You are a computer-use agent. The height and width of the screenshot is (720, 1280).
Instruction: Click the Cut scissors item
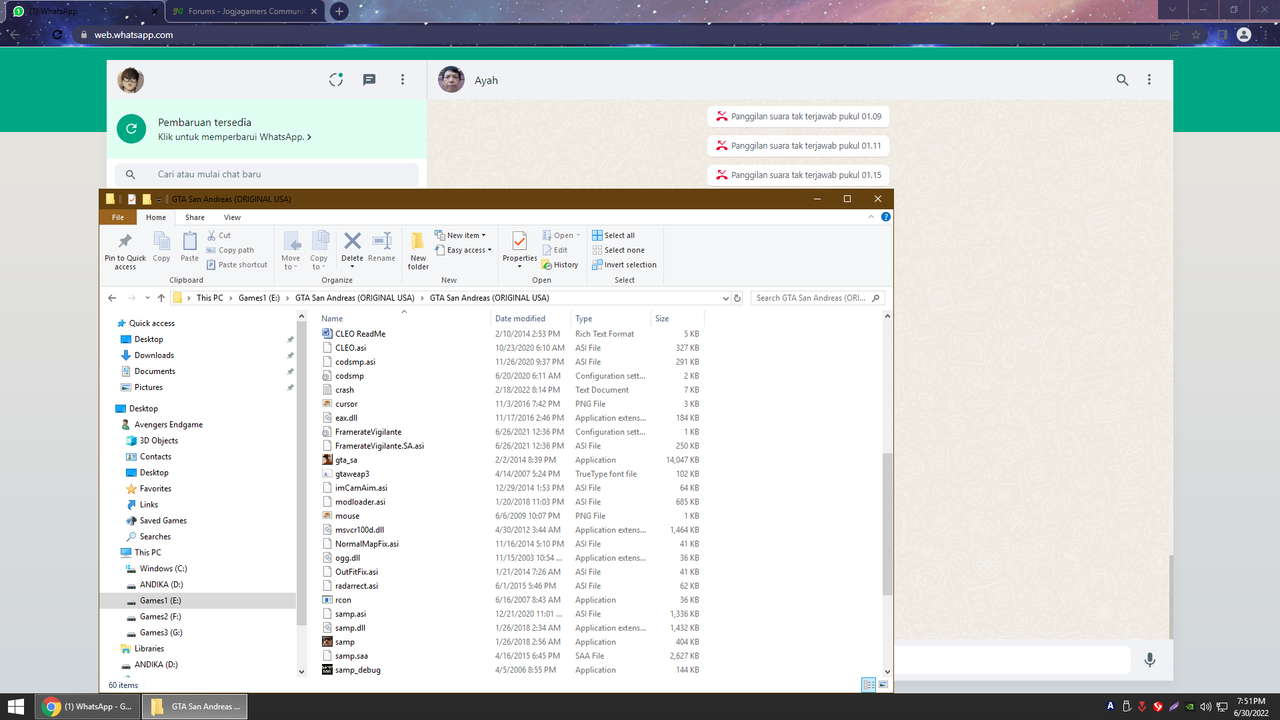pyautogui.click(x=219, y=236)
